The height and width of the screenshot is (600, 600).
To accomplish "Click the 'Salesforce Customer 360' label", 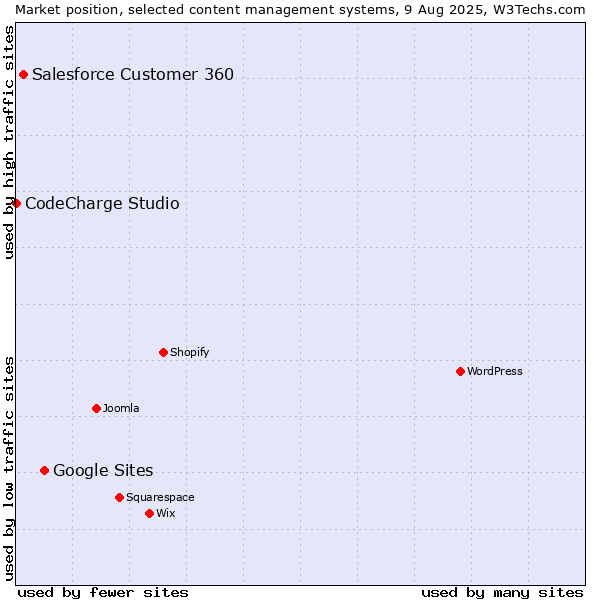I will [133, 74].
